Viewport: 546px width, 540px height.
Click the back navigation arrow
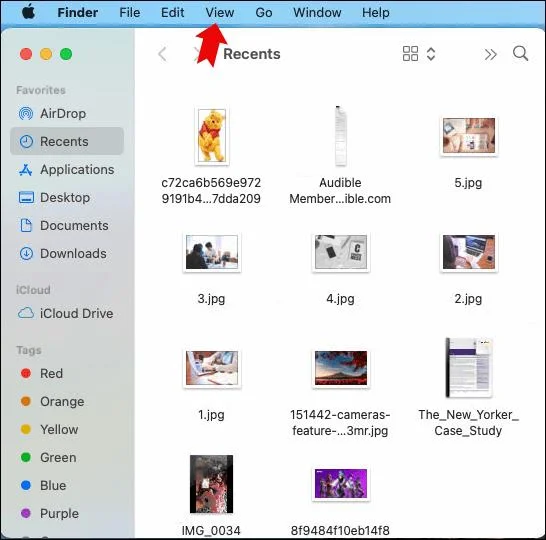point(162,54)
